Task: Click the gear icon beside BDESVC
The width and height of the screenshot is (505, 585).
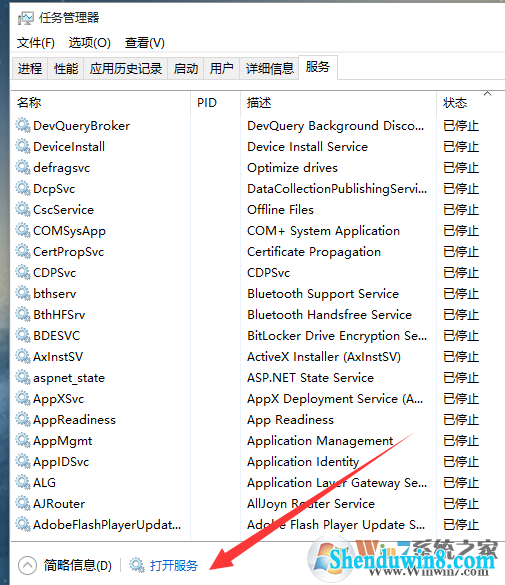Action: (x=23, y=335)
